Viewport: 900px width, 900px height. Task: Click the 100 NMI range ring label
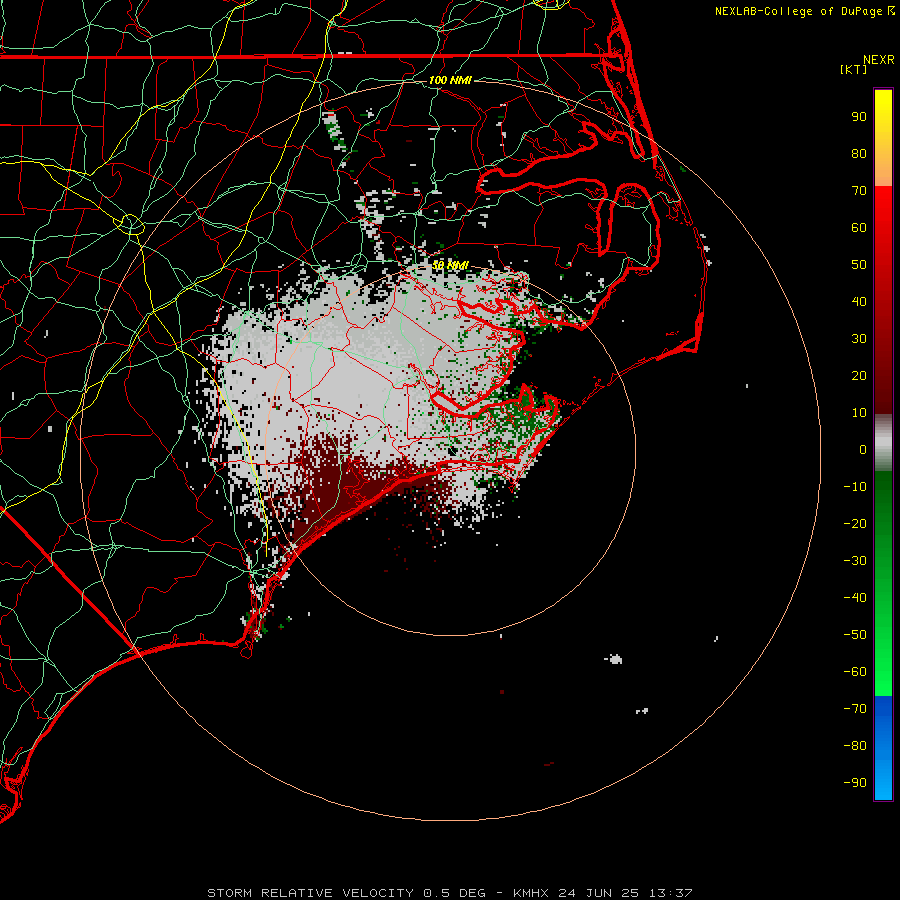click(450, 80)
